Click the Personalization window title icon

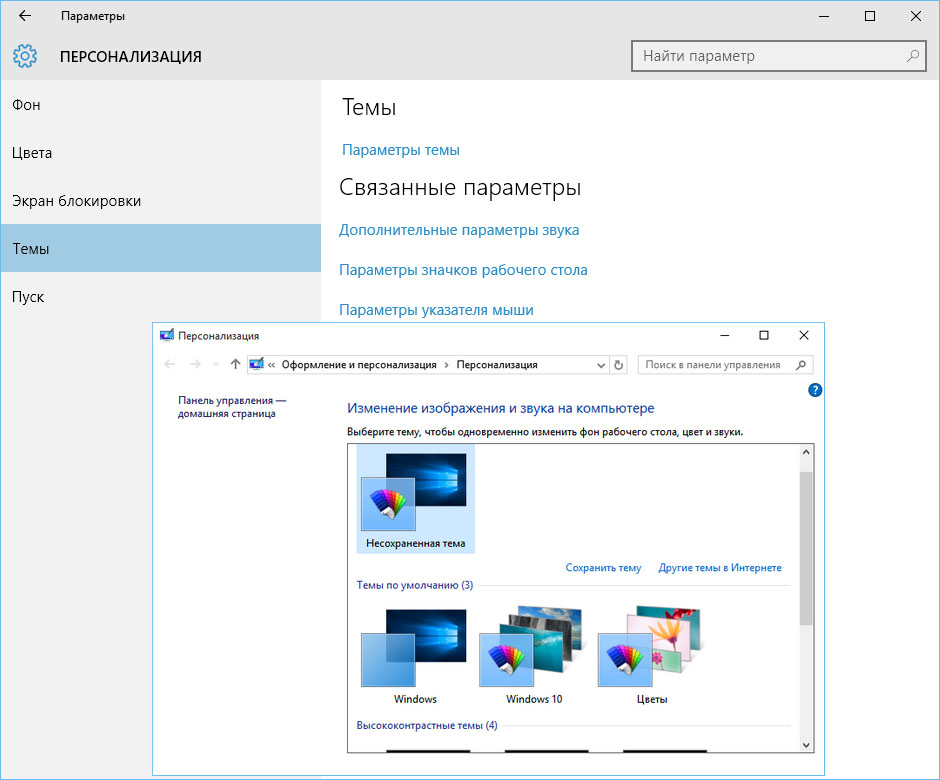(167, 335)
